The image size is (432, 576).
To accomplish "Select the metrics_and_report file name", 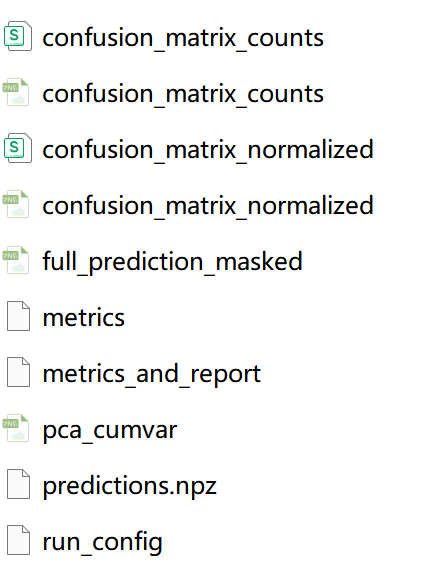I will pyautogui.click(x=151, y=375).
